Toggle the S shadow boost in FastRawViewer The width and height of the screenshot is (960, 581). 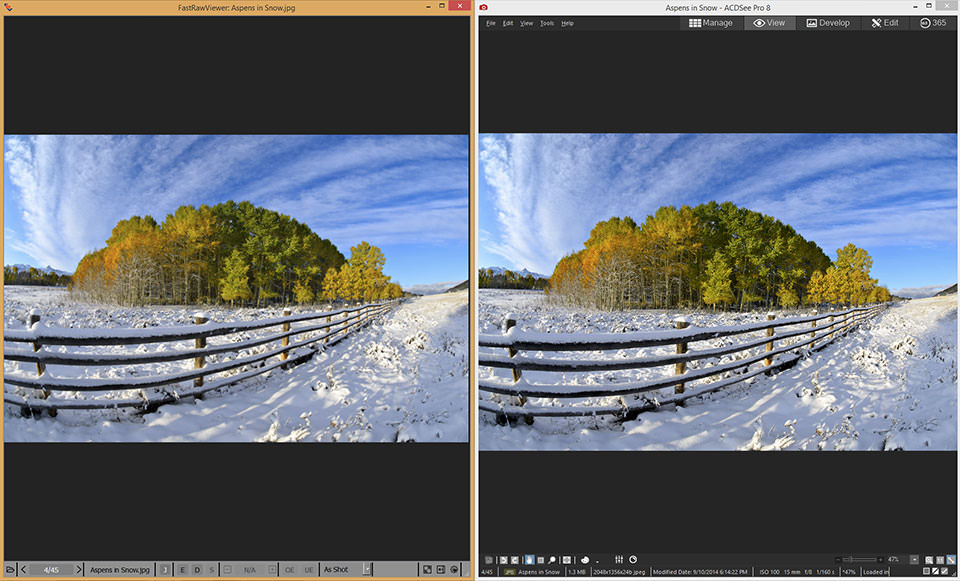tap(212, 569)
